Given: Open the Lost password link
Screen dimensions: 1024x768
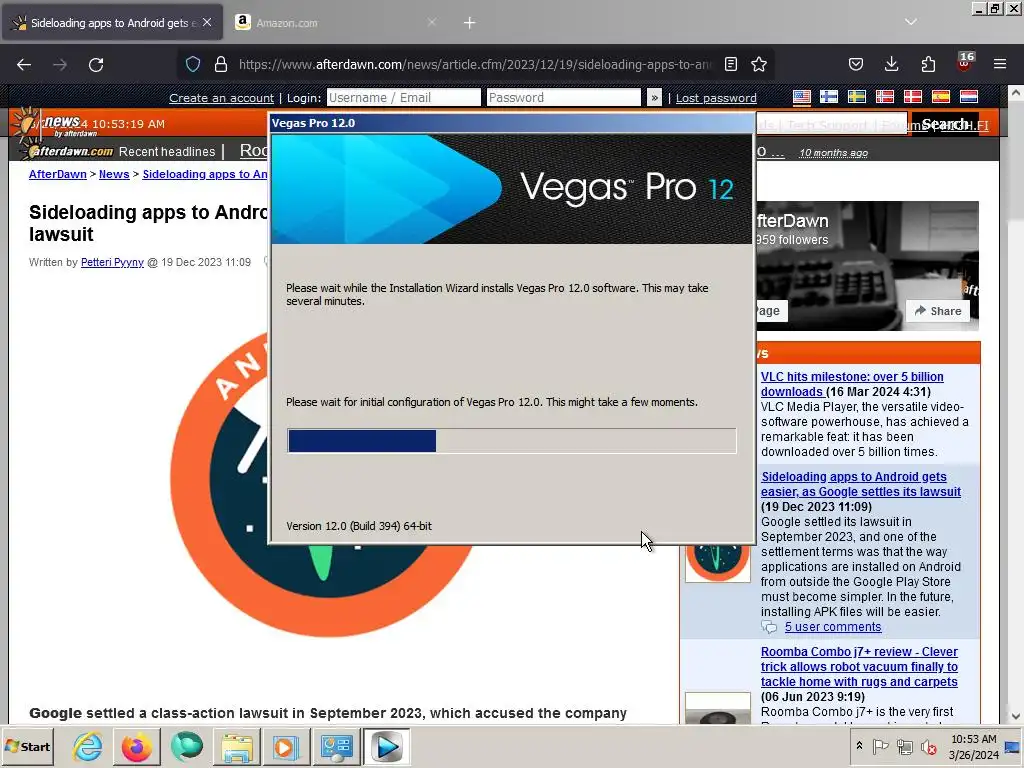Looking at the screenshot, I should pos(716,98).
